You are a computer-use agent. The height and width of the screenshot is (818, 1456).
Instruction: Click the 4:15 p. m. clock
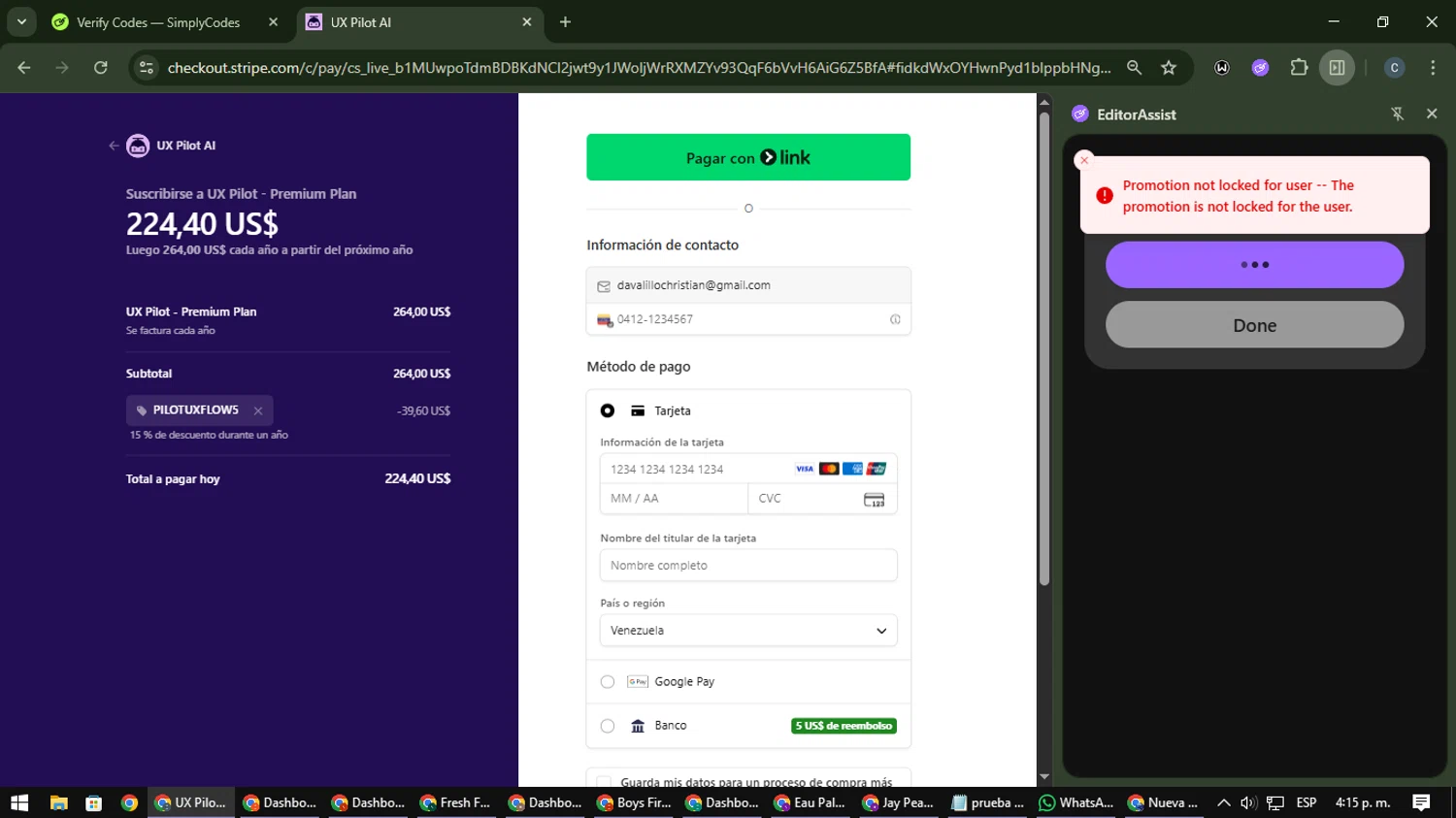(1363, 802)
